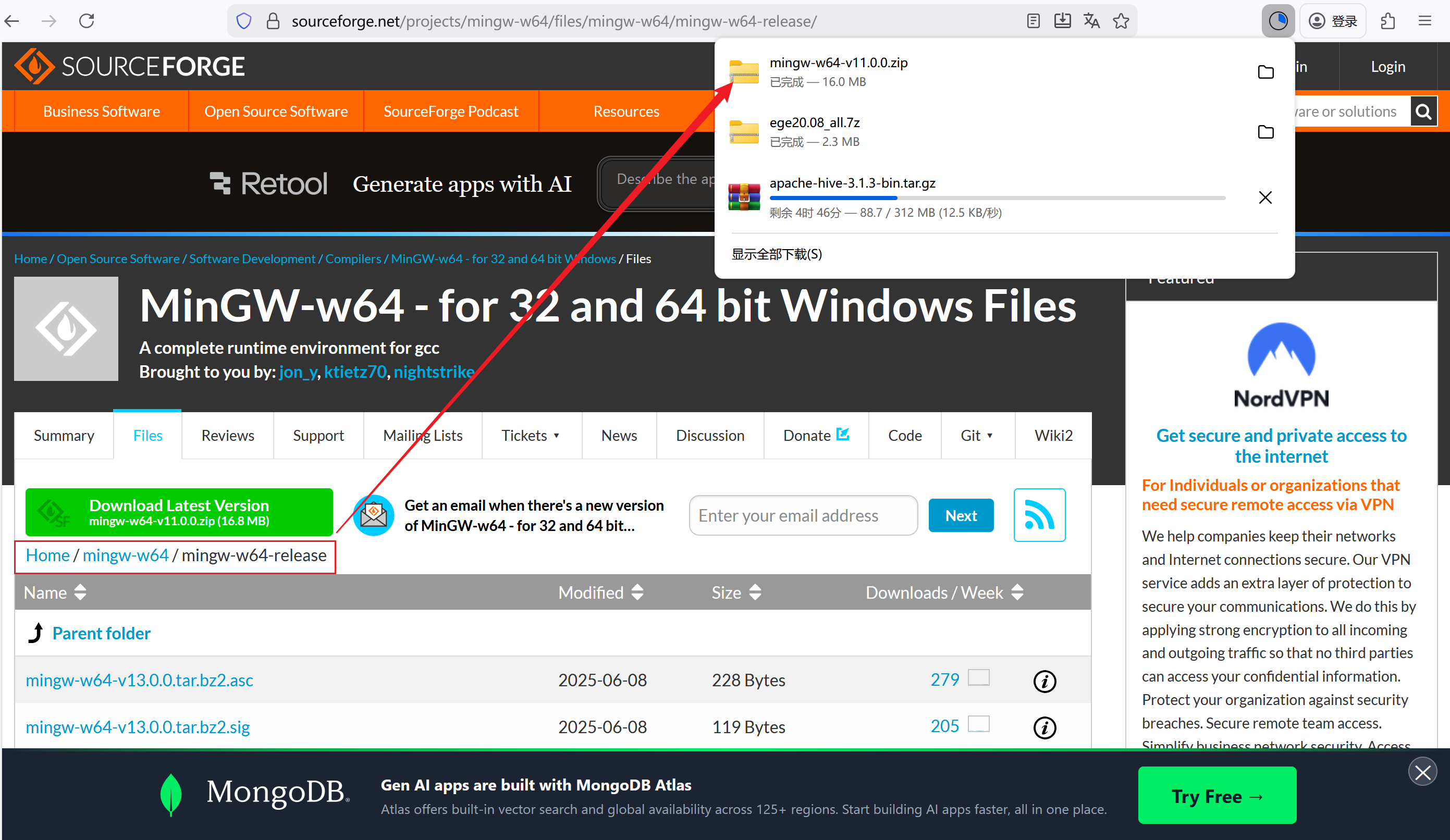Open mingw-w64-v13.0.0.tar.bz2.asc file link
The width and height of the screenshot is (1450, 840).
(139, 680)
